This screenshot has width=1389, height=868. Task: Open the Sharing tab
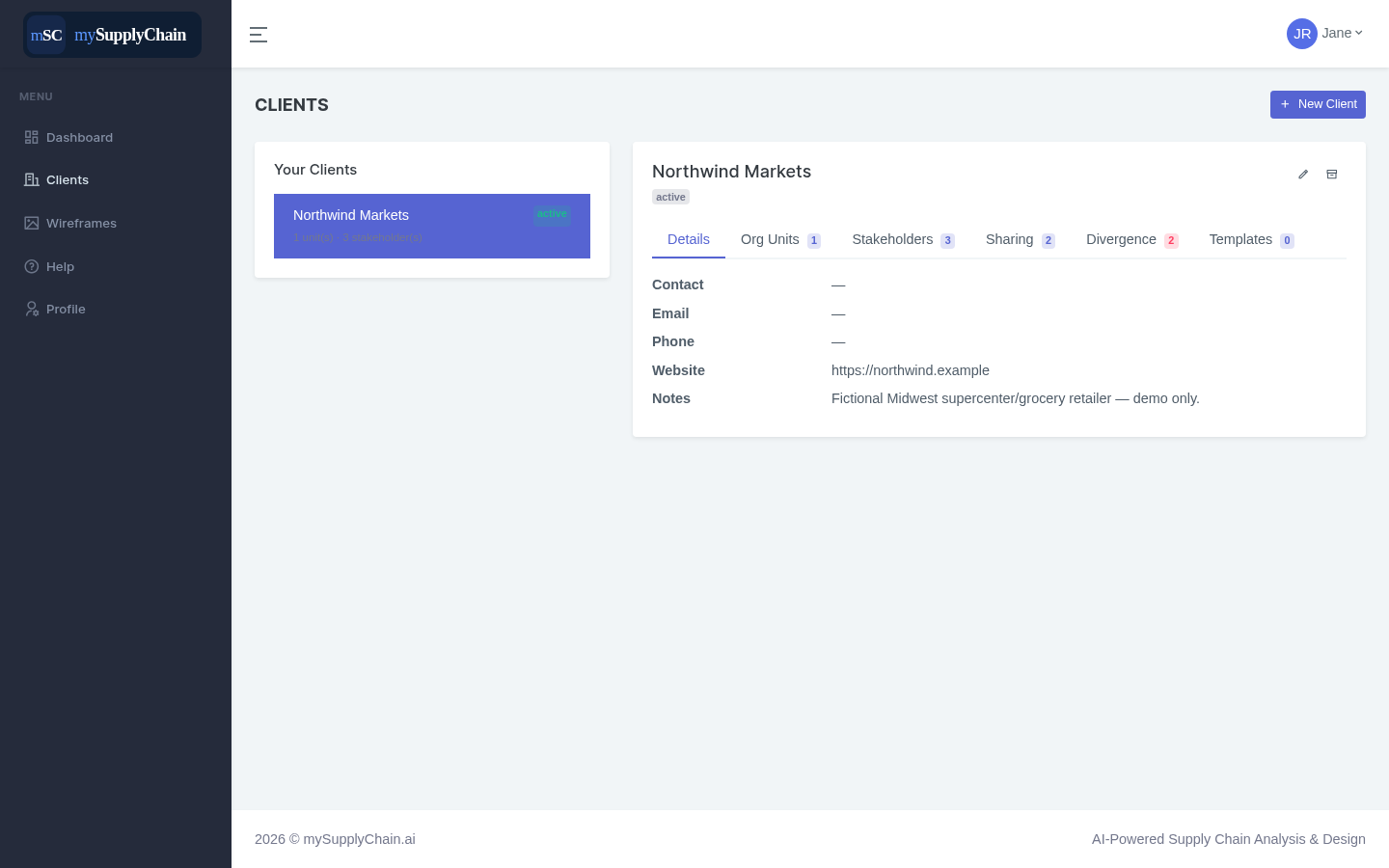pyautogui.click(x=1021, y=239)
